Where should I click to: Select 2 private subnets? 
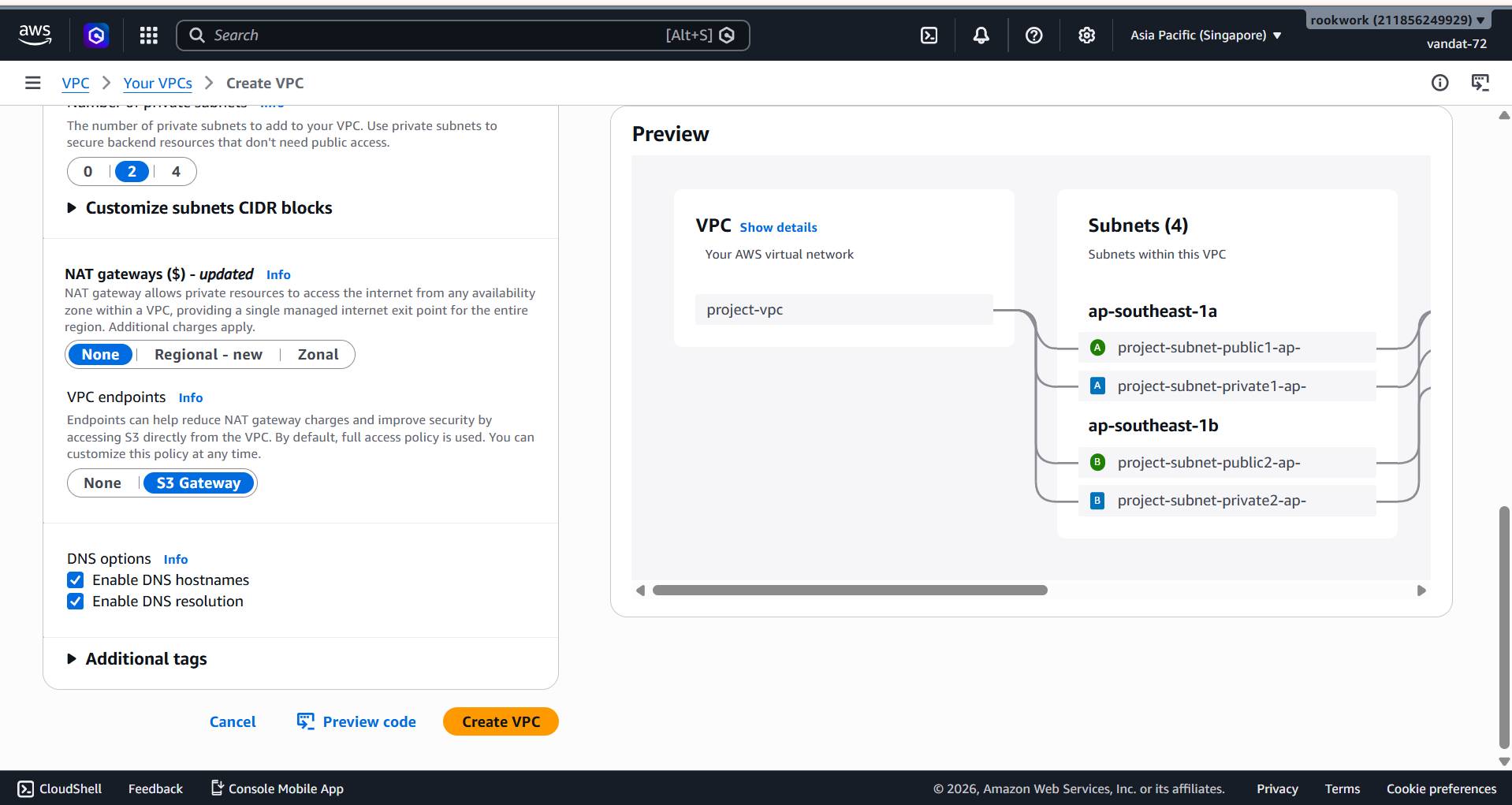(x=132, y=171)
